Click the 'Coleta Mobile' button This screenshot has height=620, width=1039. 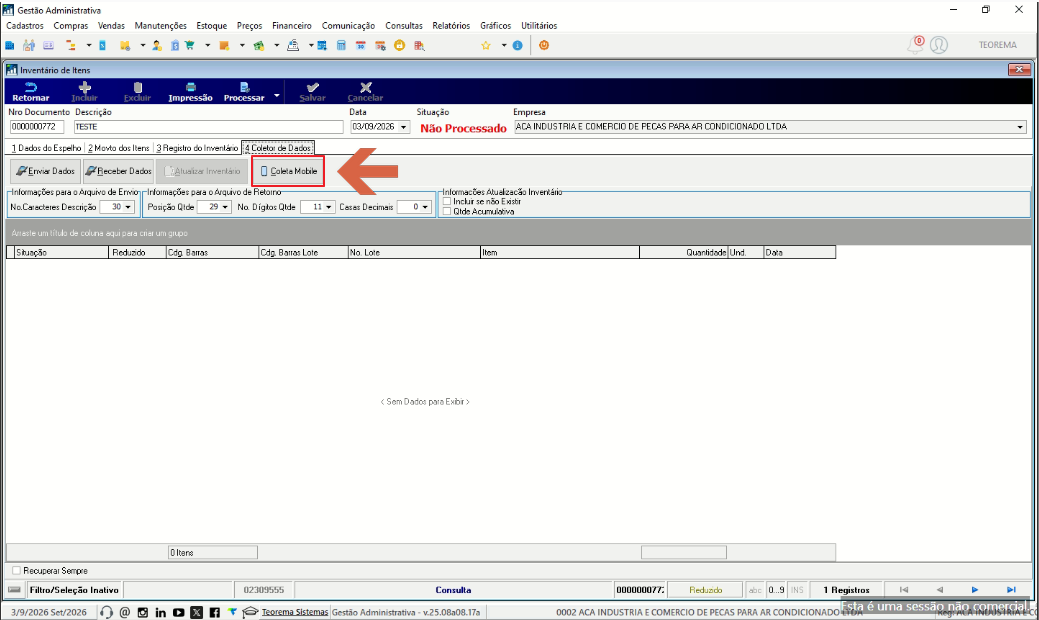coord(288,171)
